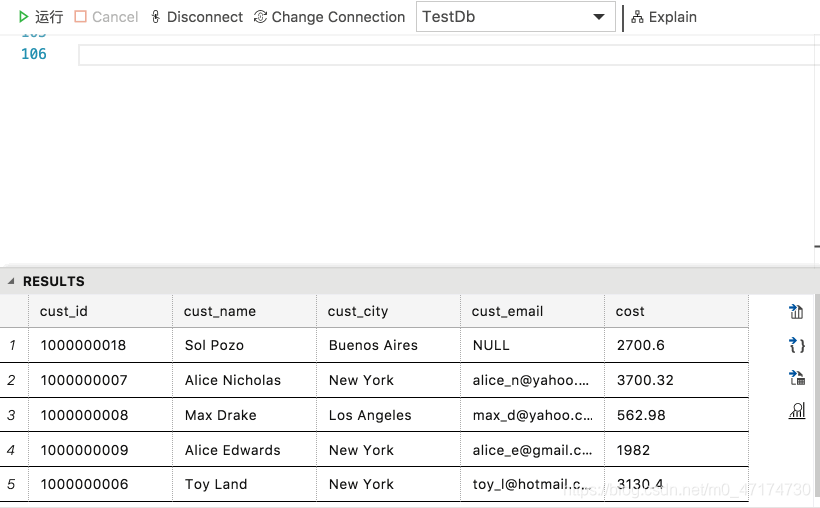Image resolution: width=820 pixels, height=508 pixels.
Task: Click the alice_e@gmail email cell
Action: (532, 449)
